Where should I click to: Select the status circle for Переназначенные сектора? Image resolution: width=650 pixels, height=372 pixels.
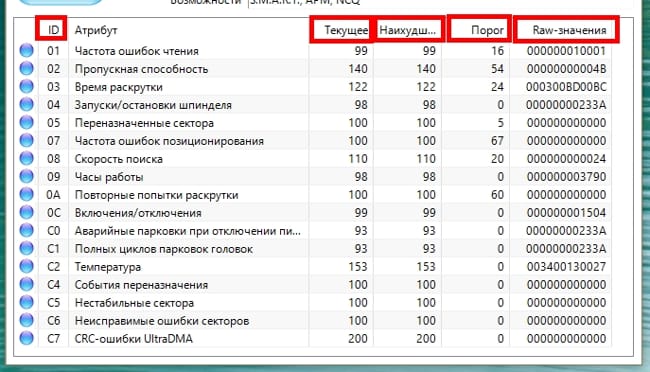tap(27, 123)
